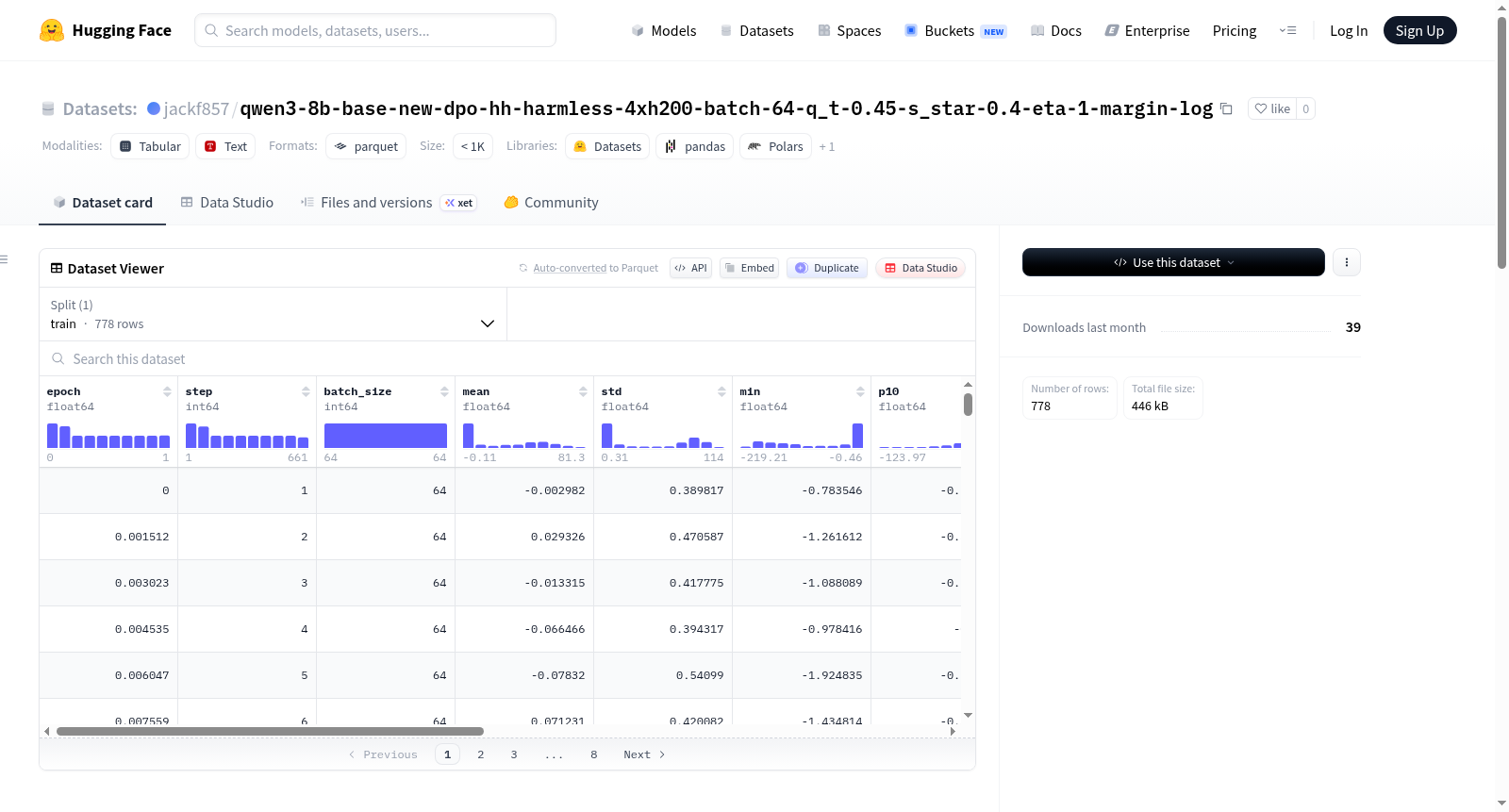Open the Datasets navigation item
The image size is (1509, 812).
[x=756, y=30]
